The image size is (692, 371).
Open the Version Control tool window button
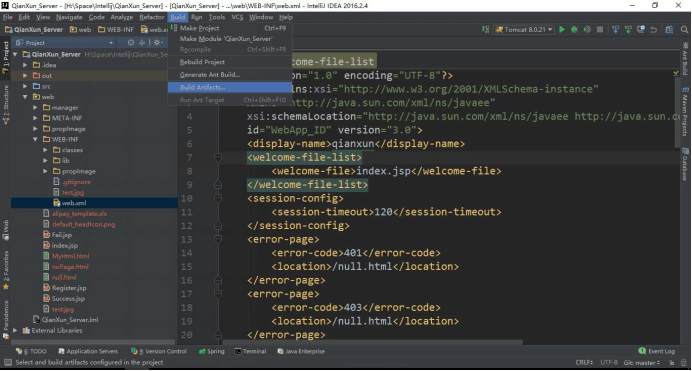[159, 351]
